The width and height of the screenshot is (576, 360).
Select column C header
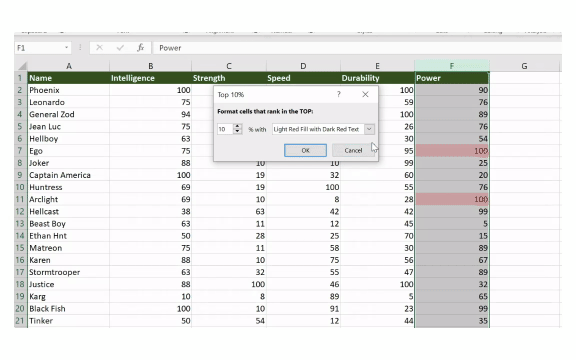229,66
